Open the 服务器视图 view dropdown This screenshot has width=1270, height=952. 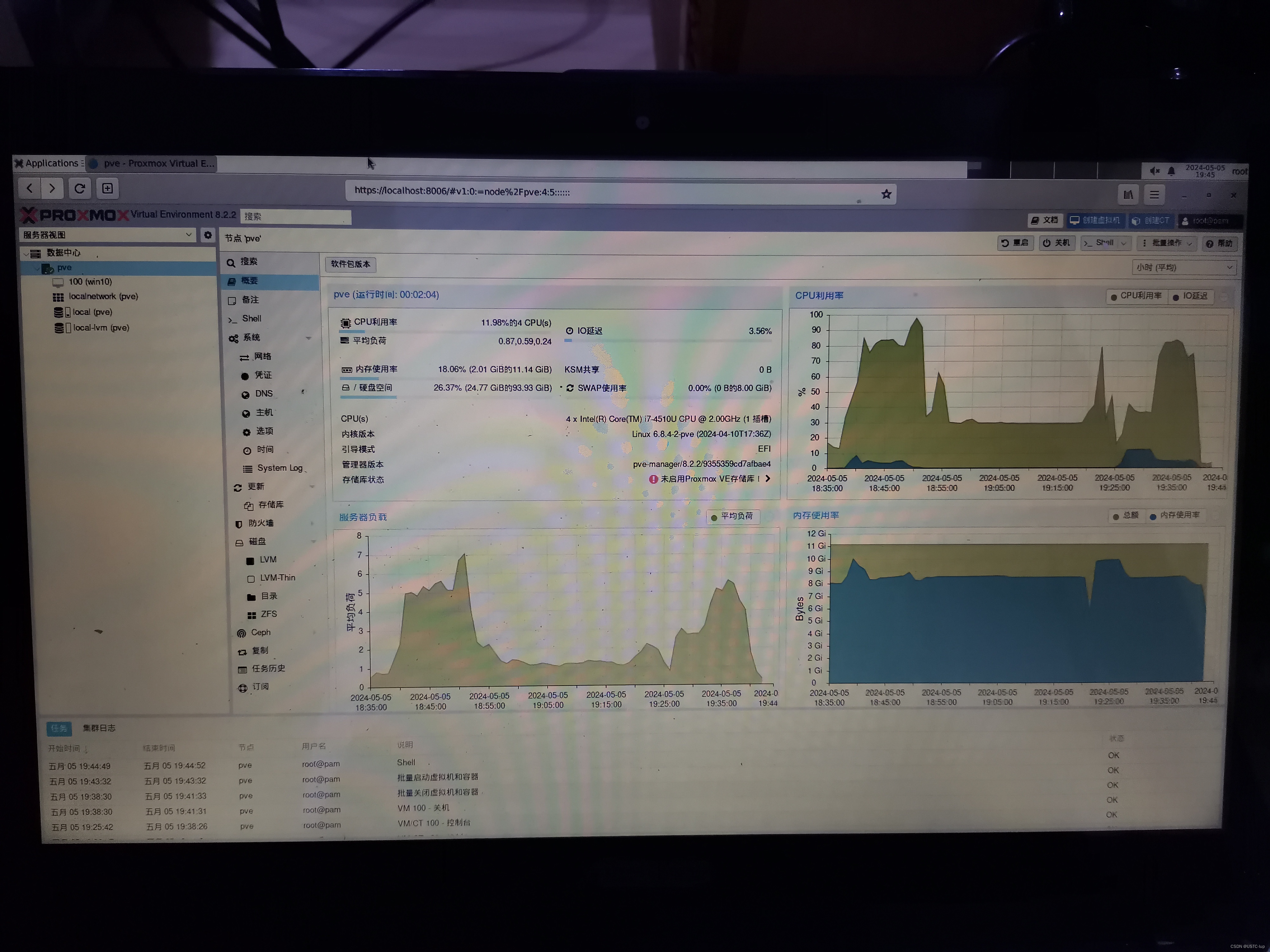[x=107, y=235]
